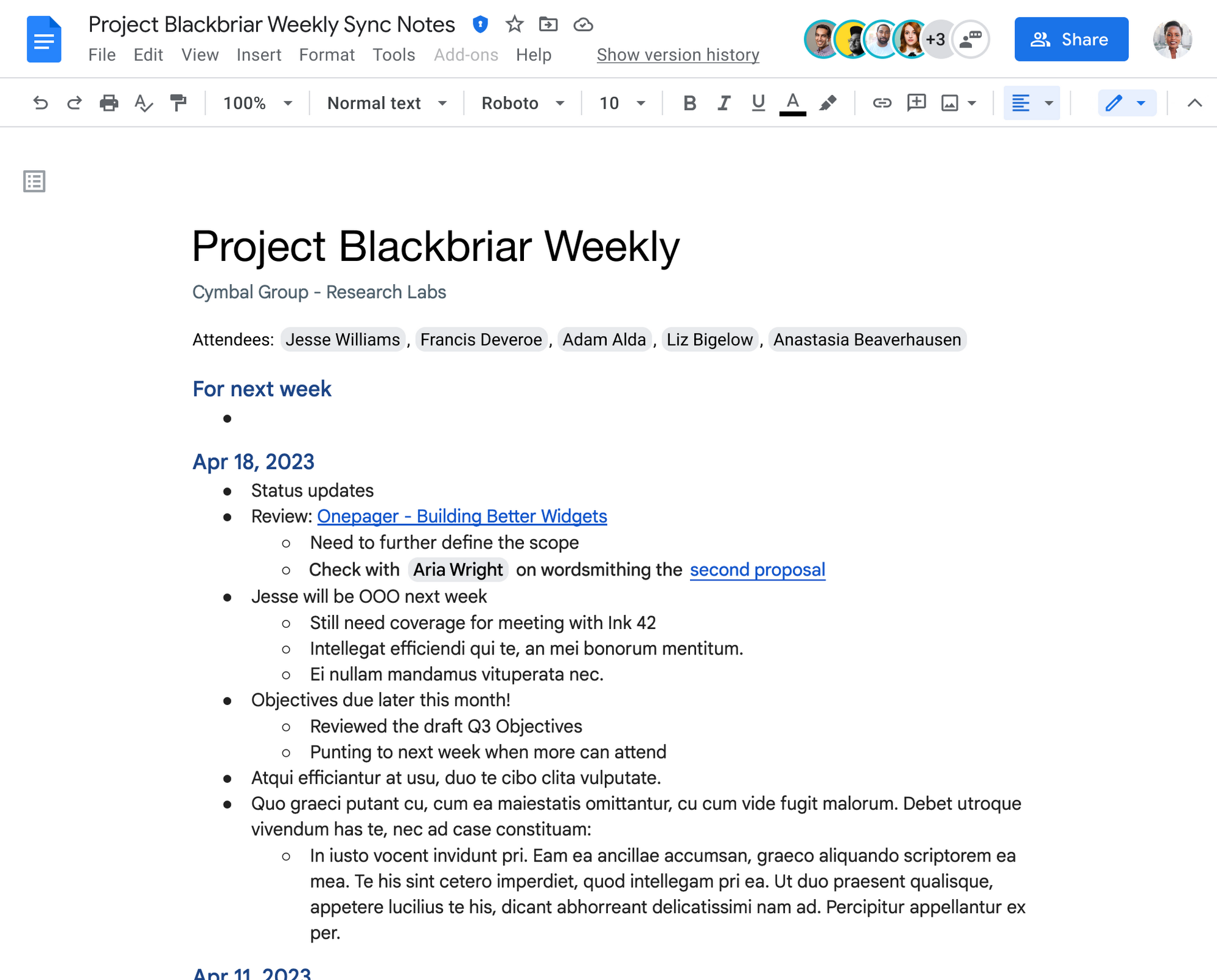Click the Cymbal Group - Research Labs subtitle
The width and height of the screenshot is (1217, 980).
pyautogui.click(x=319, y=292)
